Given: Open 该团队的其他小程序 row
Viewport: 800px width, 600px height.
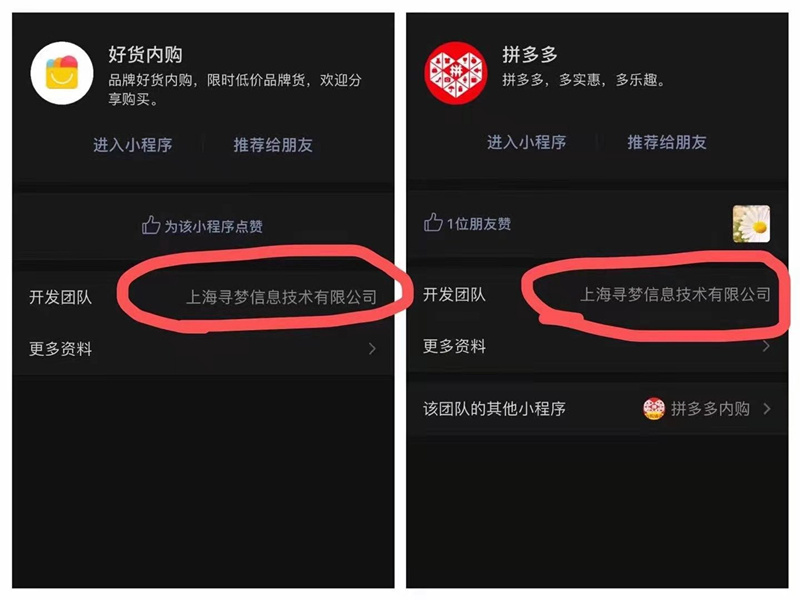Looking at the screenshot, I should point(597,409).
